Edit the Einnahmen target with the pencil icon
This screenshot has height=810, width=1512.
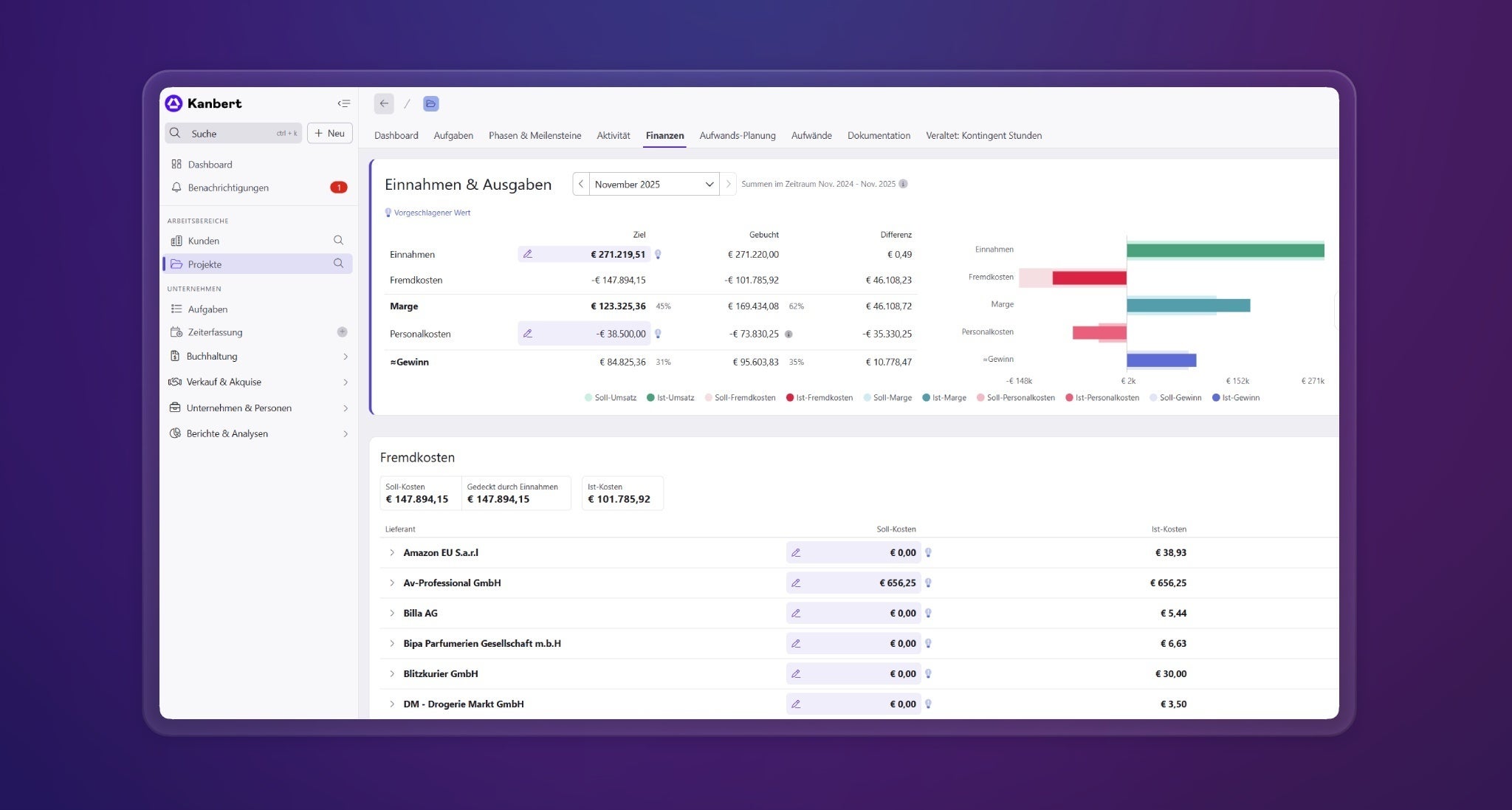point(528,254)
